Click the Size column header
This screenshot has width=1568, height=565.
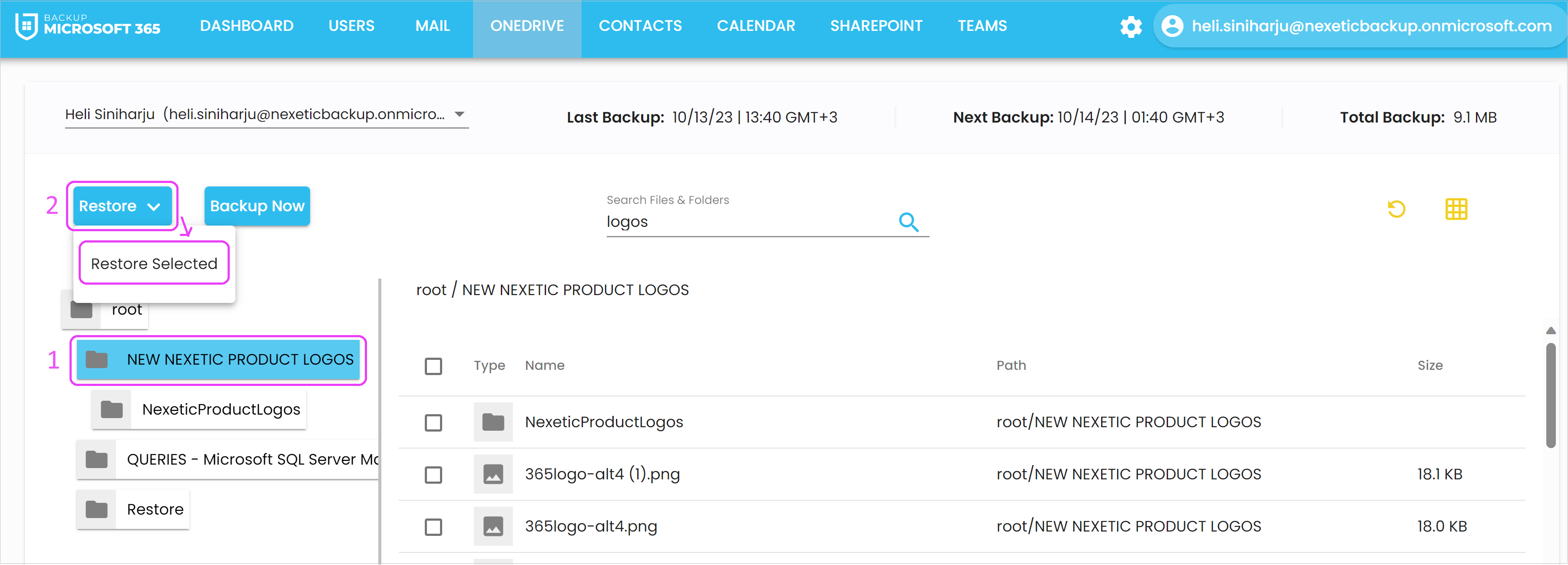click(x=1430, y=366)
